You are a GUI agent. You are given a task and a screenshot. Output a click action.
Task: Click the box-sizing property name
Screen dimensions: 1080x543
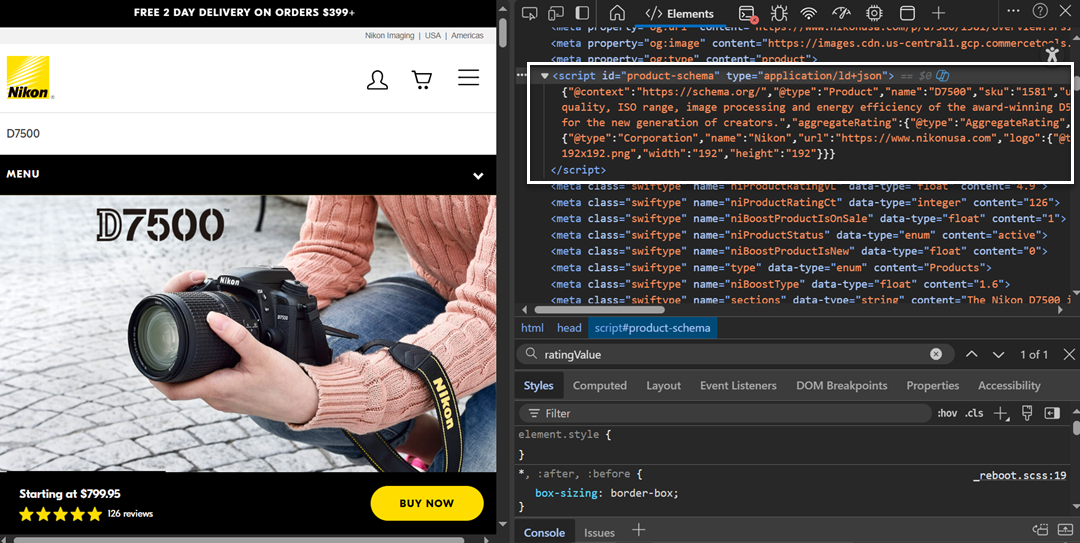(x=565, y=493)
